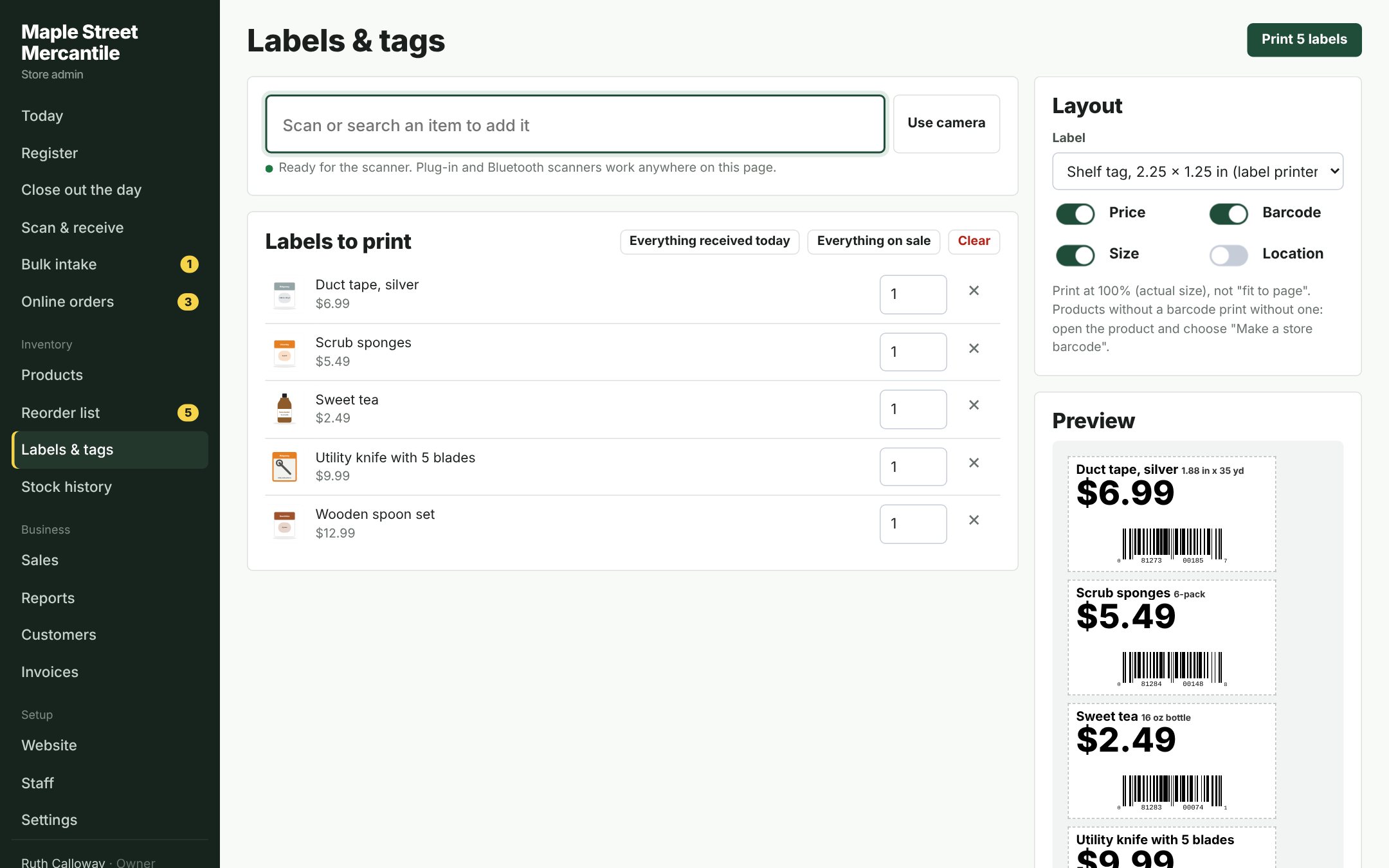The image size is (1389, 868).
Task: Clear the labels to print list
Action: click(x=974, y=241)
